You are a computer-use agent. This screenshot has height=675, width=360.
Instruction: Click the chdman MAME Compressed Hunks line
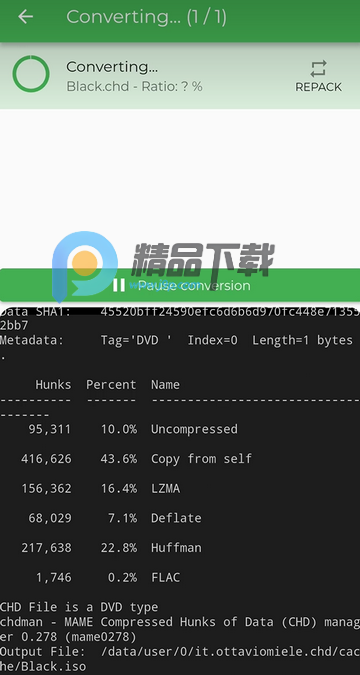(x=180, y=629)
